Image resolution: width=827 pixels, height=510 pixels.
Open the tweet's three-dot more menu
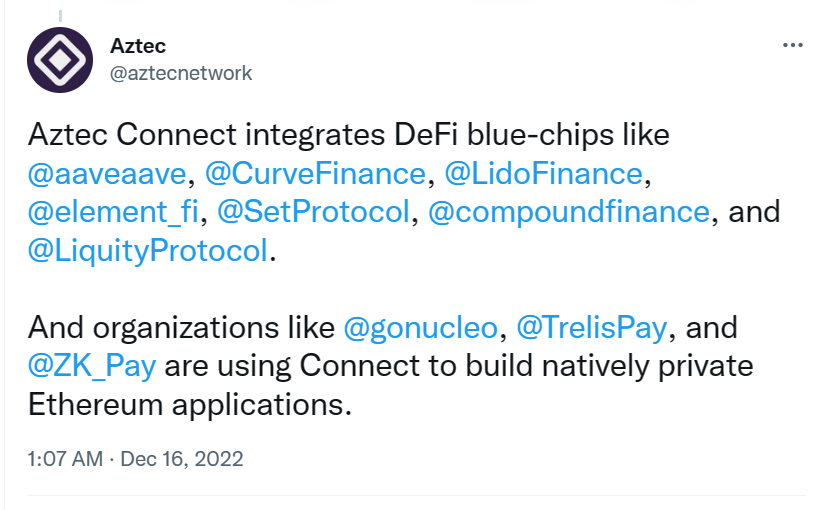pyautogui.click(x=792, y=47)
